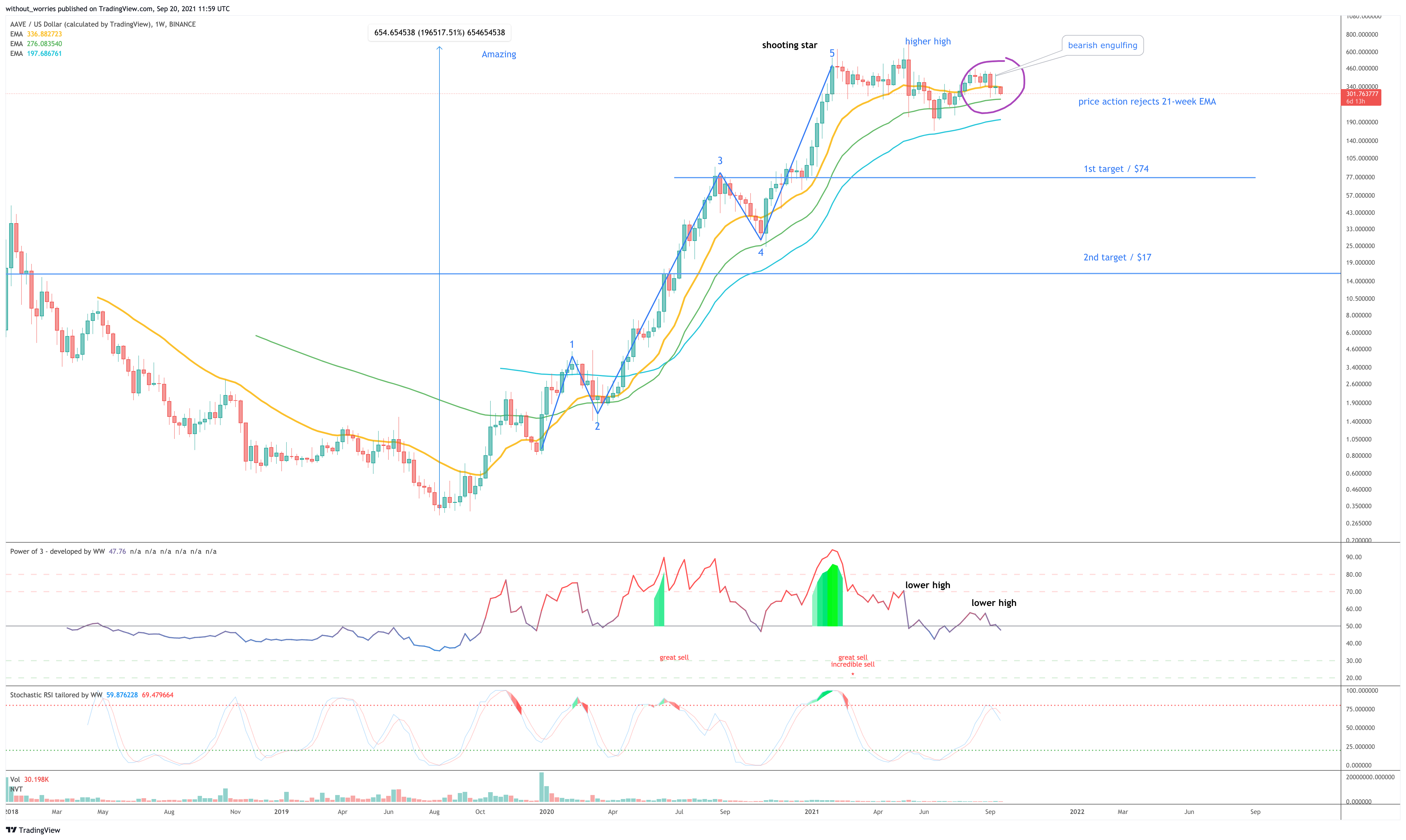Viewport: 1406px width, 840px height.
Task: Click the 25.000000 Stochastic scale label
Action: 1361,747
